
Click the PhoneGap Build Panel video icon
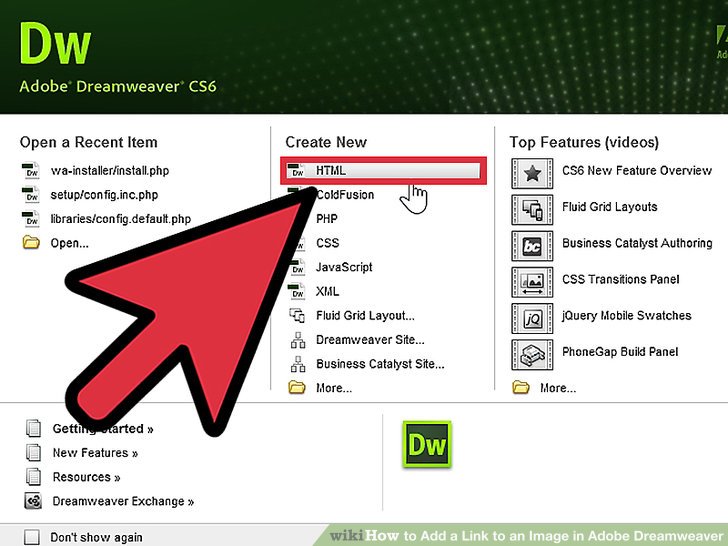point(532,352)
